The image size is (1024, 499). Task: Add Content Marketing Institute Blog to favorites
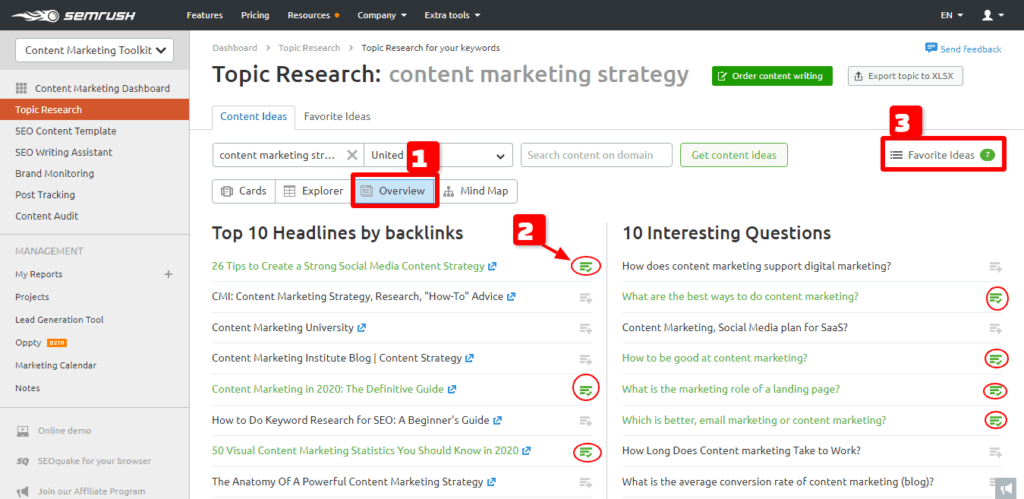click(585, 360)
